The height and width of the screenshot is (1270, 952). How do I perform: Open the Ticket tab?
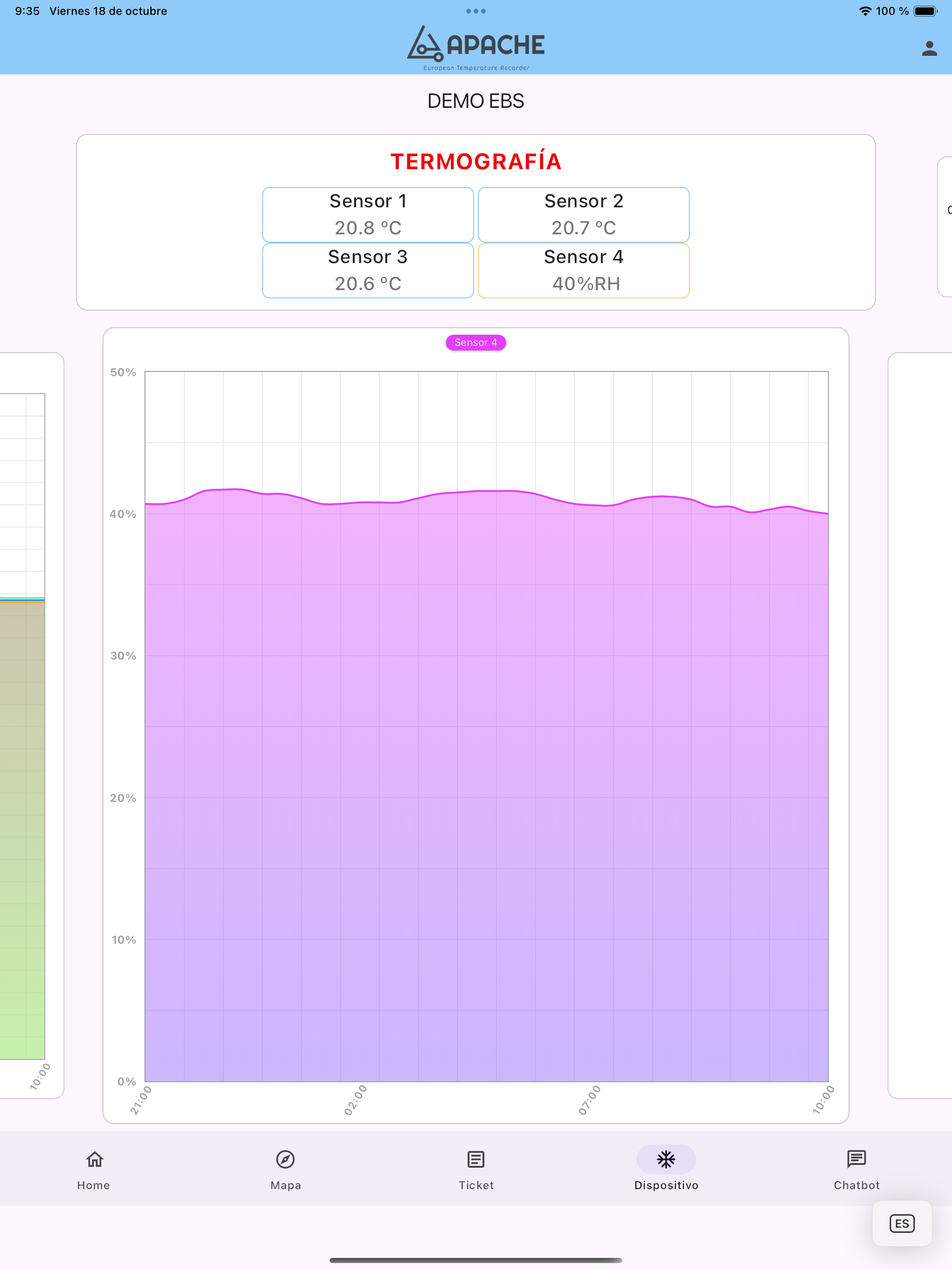(x=476, y=1170)
